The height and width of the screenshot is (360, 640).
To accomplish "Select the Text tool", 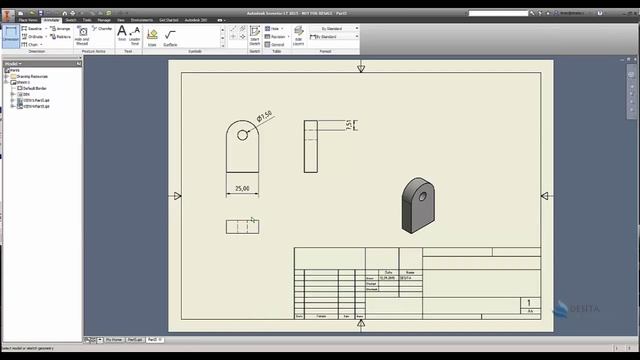I will pos(122,33).
